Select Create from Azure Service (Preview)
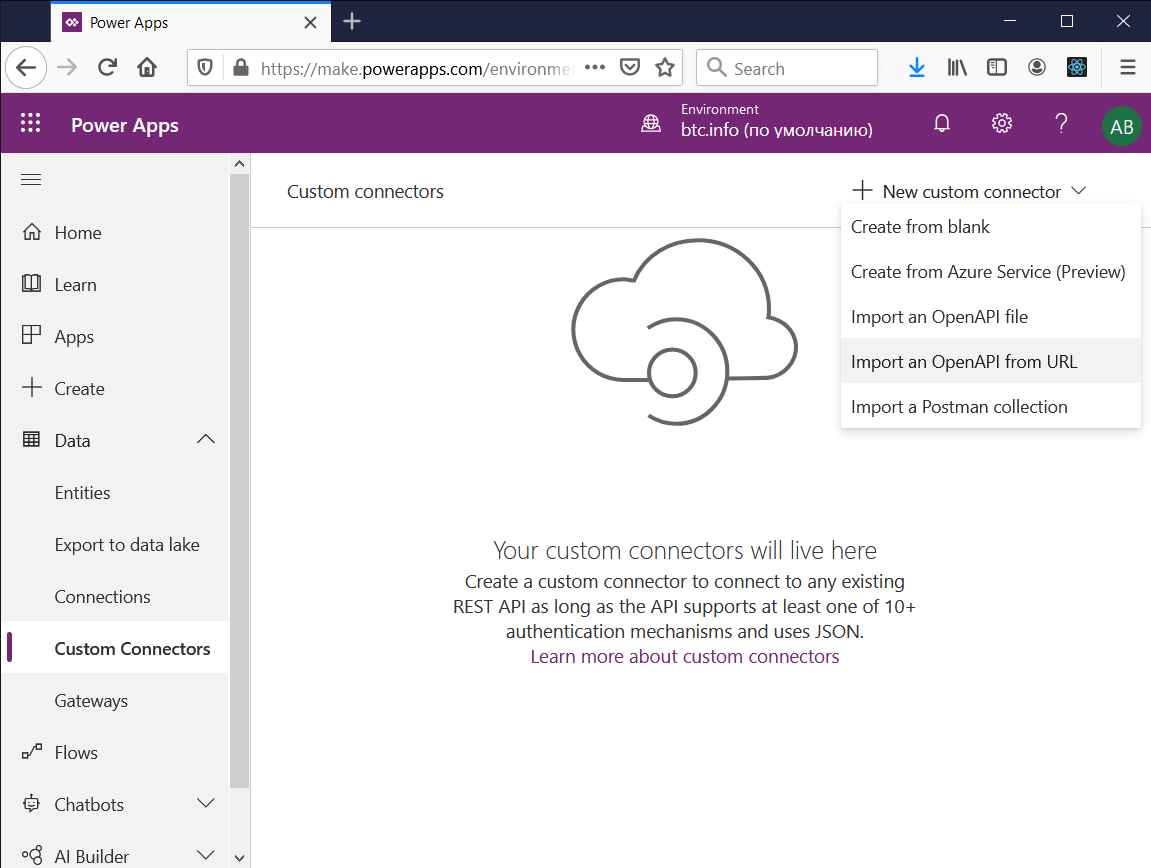1151x868 pixels. (x=990, y=272)
